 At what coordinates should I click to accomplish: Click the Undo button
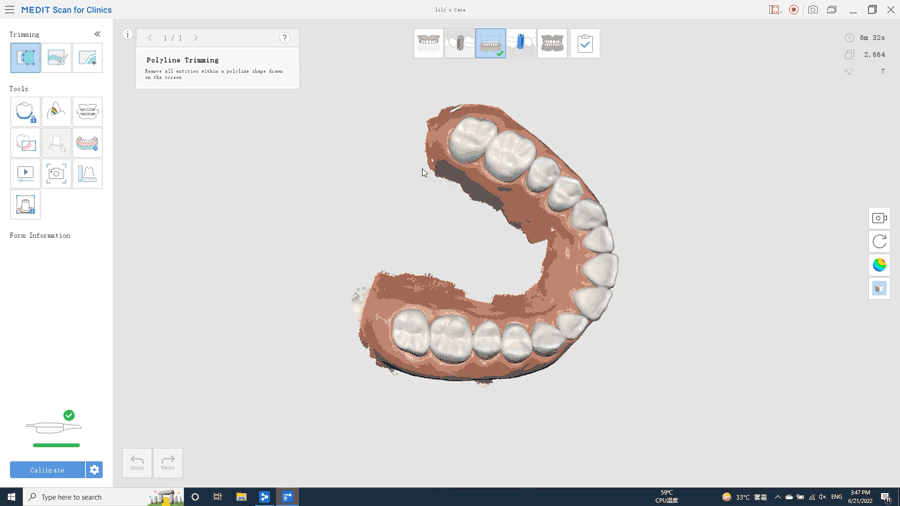tap(137, 463)
